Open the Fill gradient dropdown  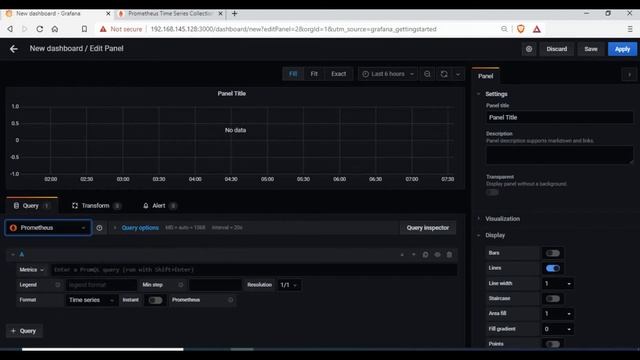558,329
